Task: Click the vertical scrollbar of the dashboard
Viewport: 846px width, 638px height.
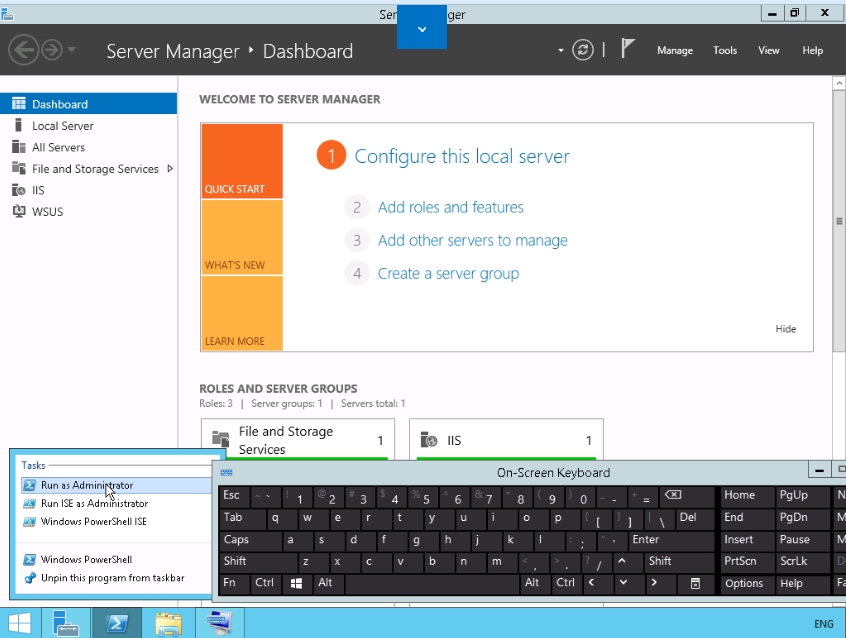Action: coord(839,250)
